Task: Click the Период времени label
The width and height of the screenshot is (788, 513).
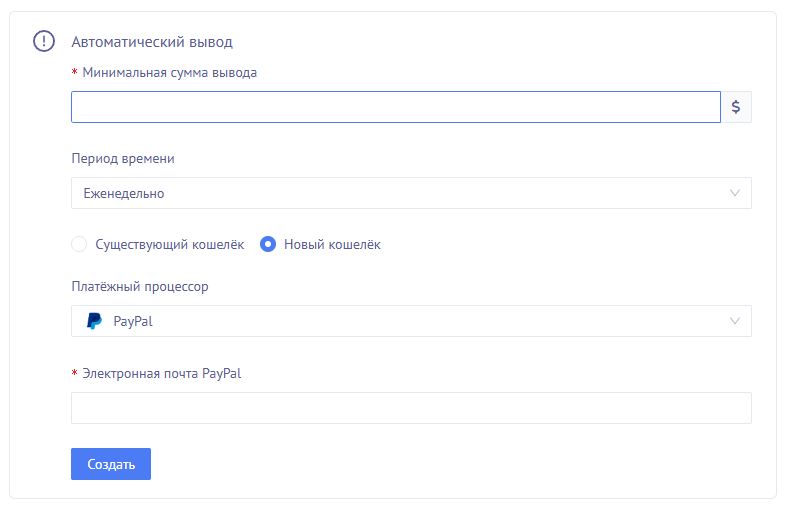Action: 123,158
